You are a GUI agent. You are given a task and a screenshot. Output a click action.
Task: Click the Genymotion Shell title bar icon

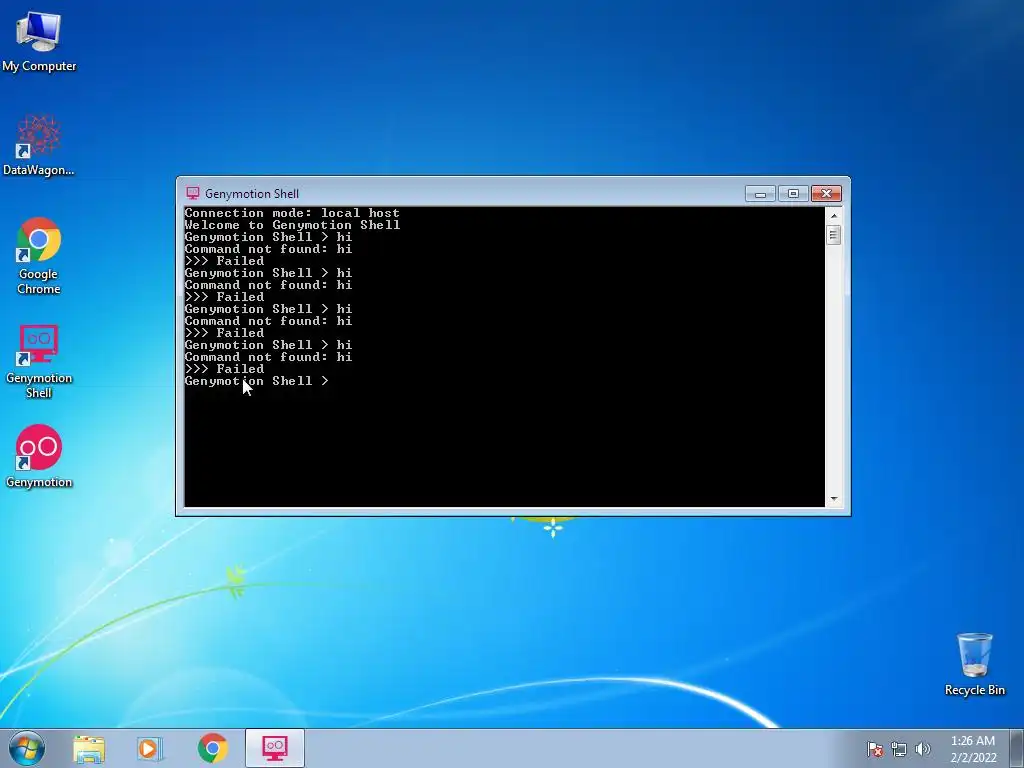pos(193,193)
